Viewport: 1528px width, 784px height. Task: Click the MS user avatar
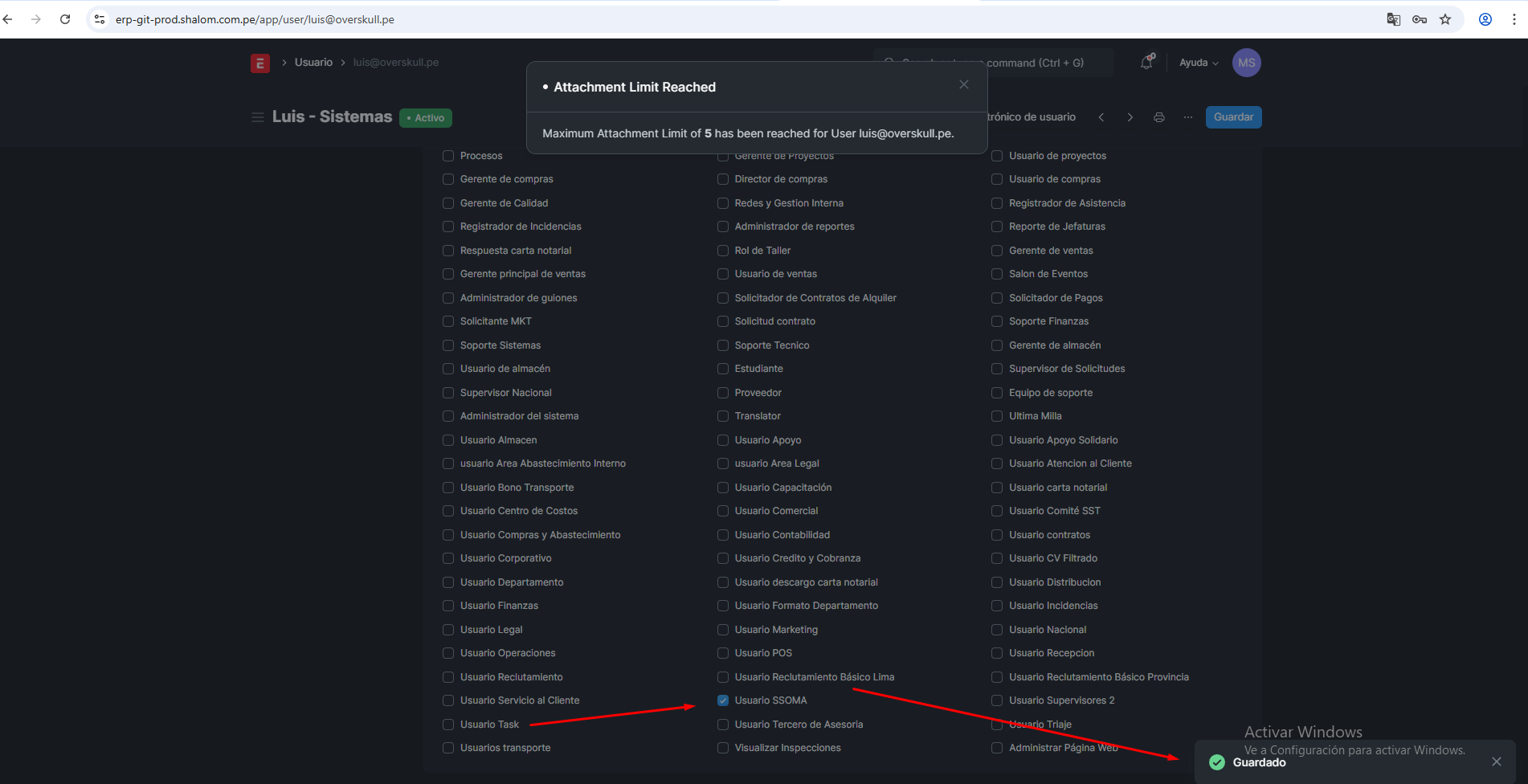click(x=1246, y=63)
